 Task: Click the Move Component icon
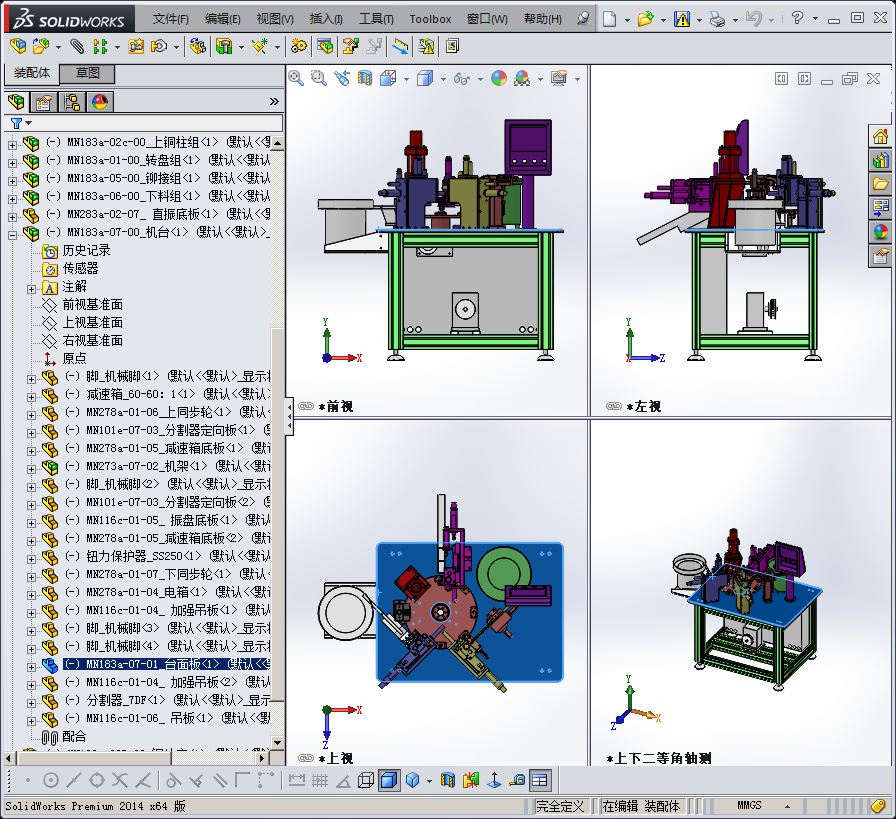coord(159,46)
